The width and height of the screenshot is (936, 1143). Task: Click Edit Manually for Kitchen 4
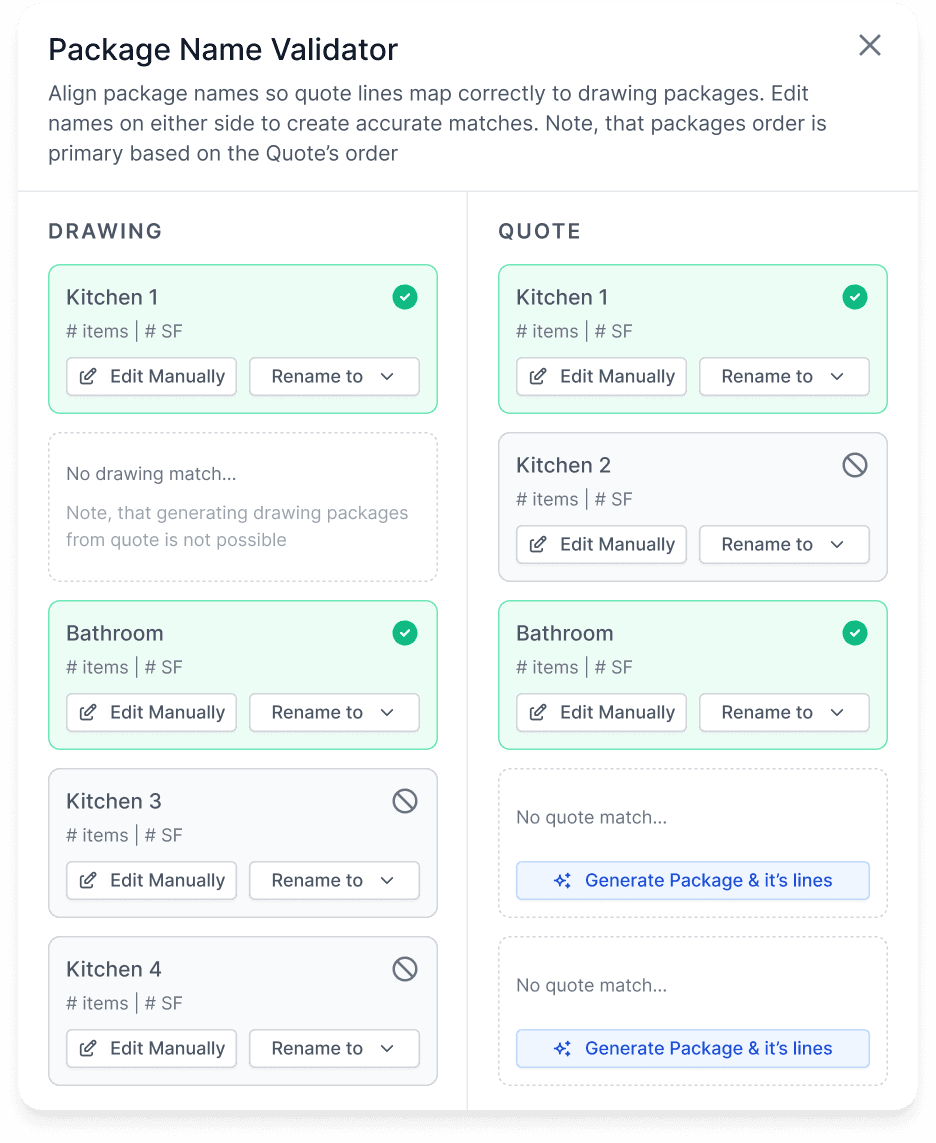coord(152,1049)
